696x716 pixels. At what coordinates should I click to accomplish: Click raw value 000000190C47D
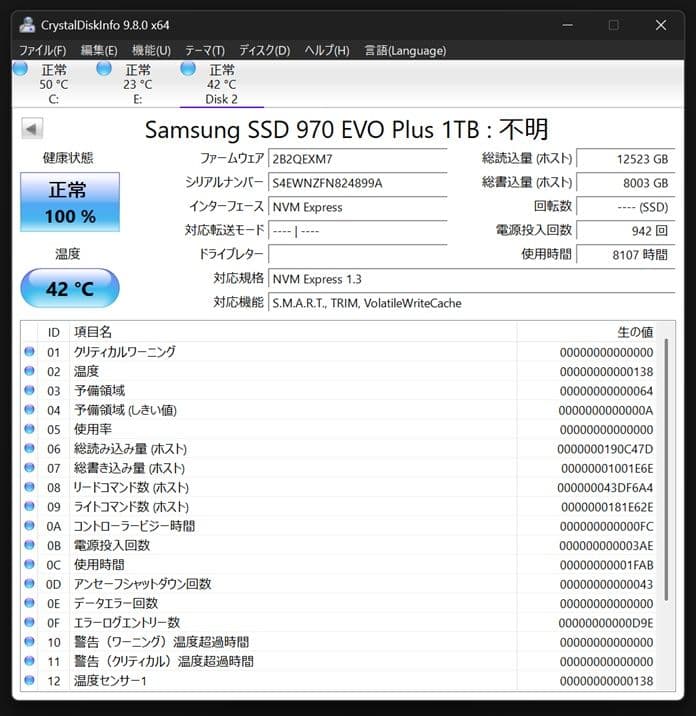click(605, 449)
